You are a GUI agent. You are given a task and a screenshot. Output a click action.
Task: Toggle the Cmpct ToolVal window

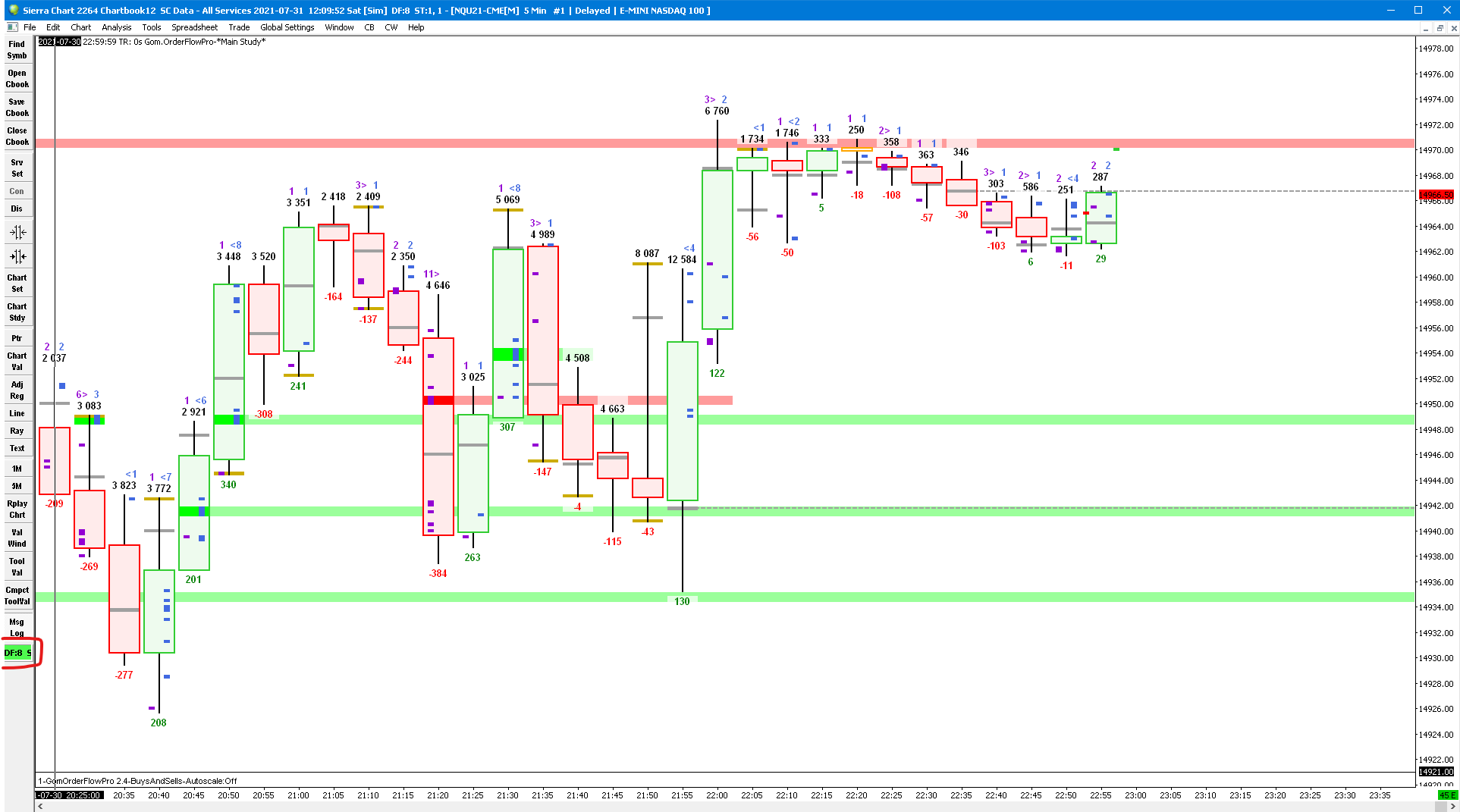[x=17, y=596]
